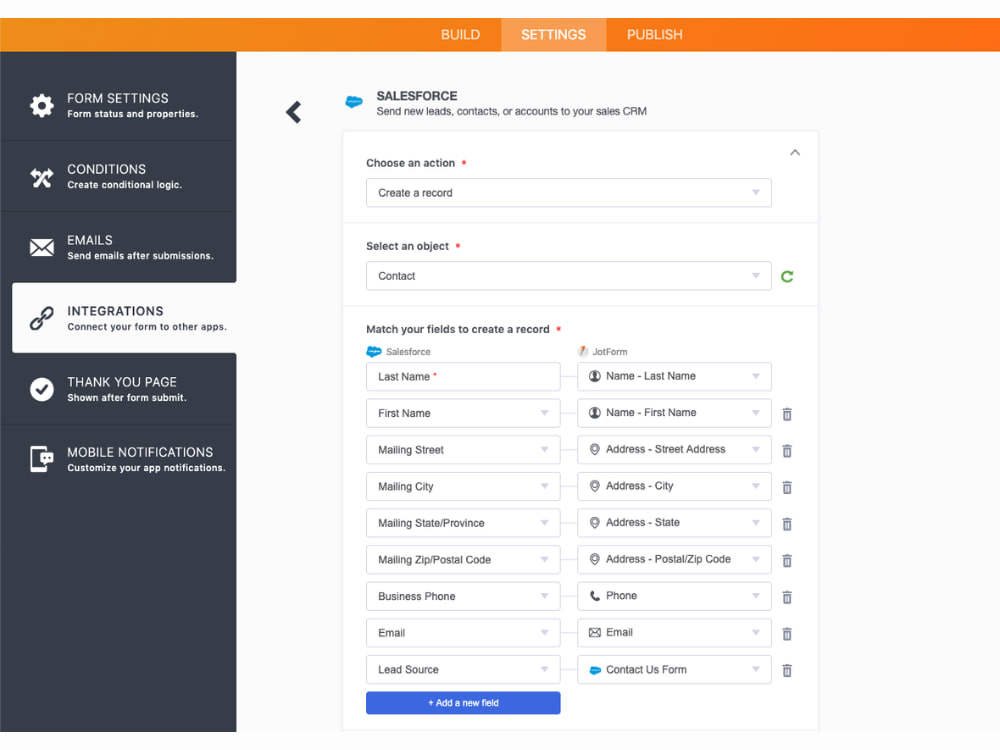1000x750 pixels.
Task: Open the Mailing State/Province dropdown
Action: [x=463, y=523]
